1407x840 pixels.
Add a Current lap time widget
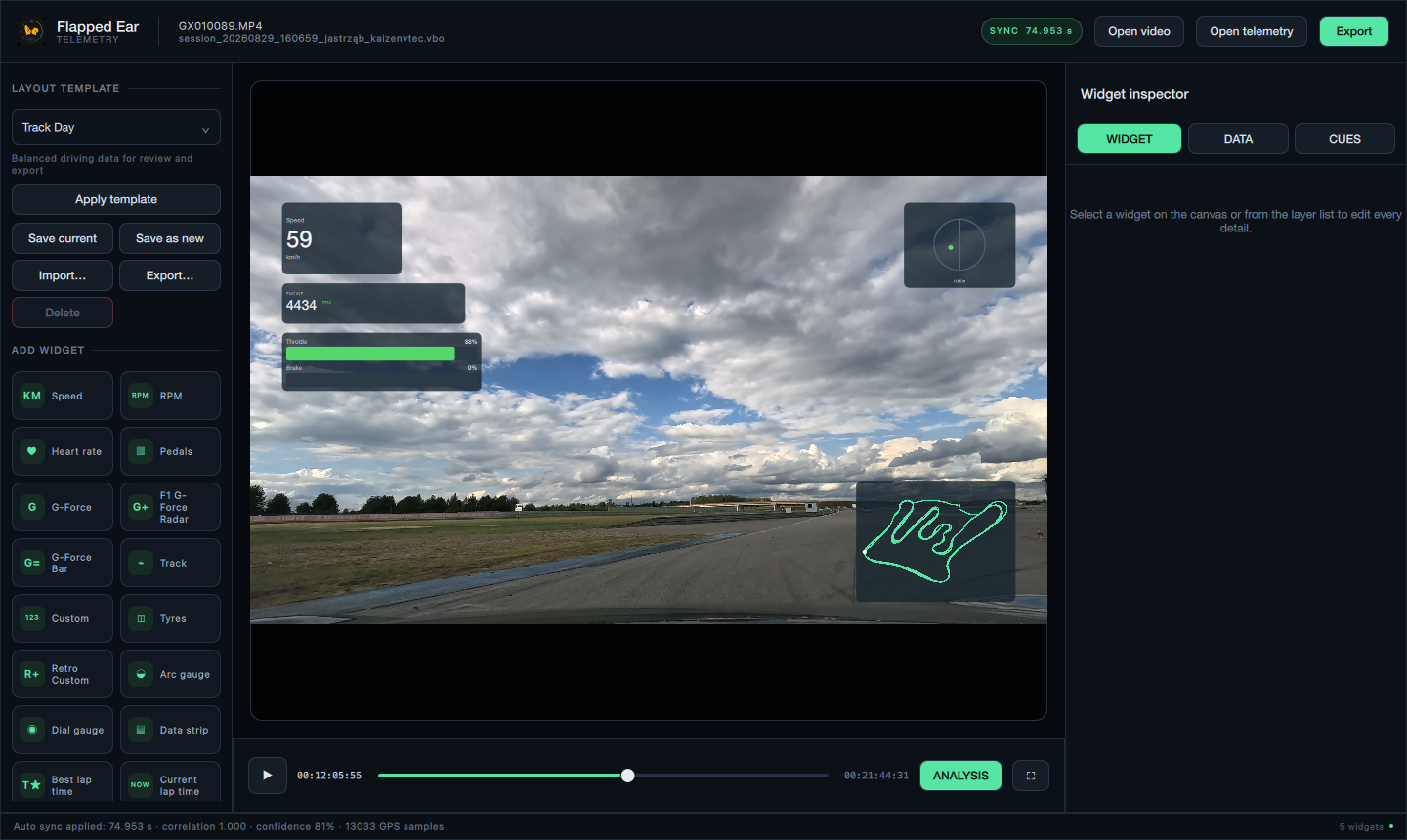[x=170, y=783]
